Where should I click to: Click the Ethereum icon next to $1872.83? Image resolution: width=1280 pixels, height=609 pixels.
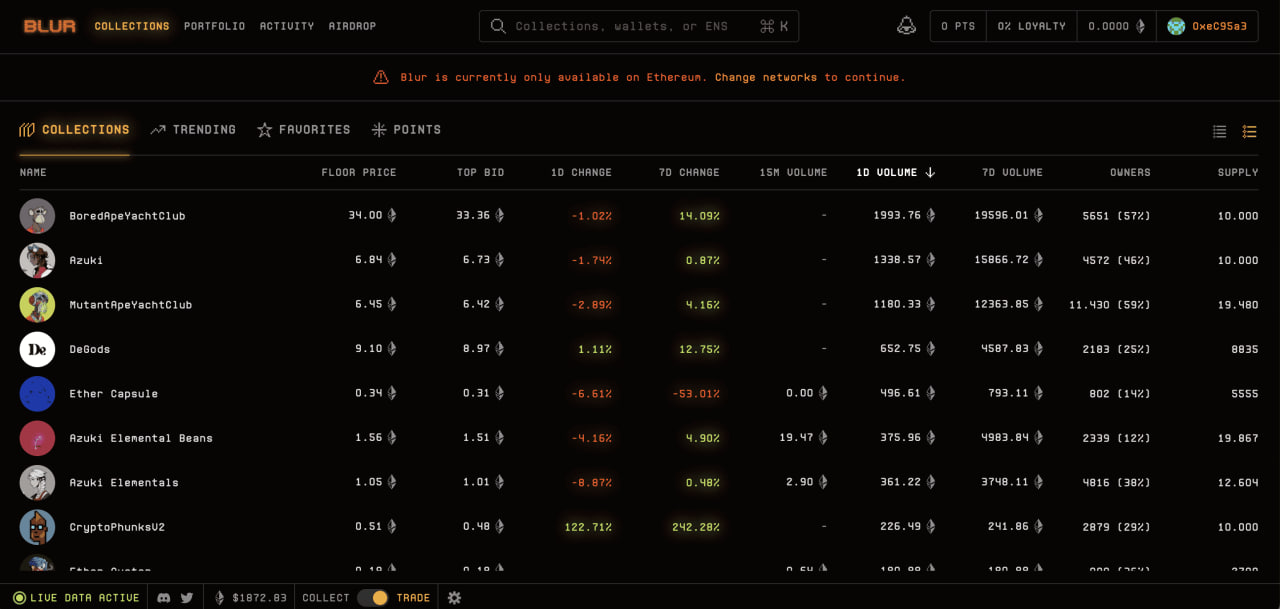(219, 596)
